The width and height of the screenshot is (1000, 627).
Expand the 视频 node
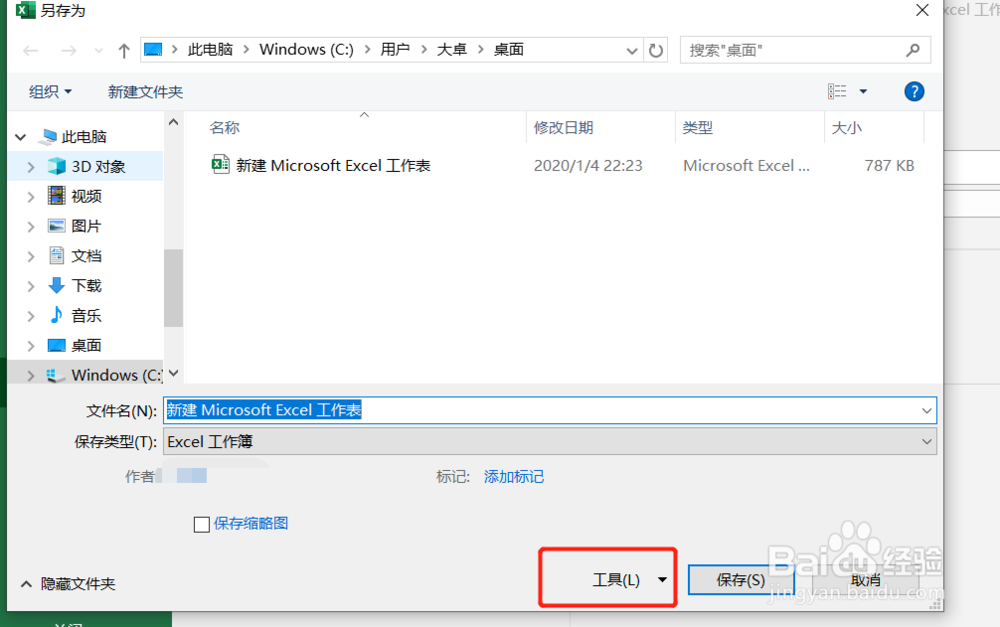tap(31, 197)
